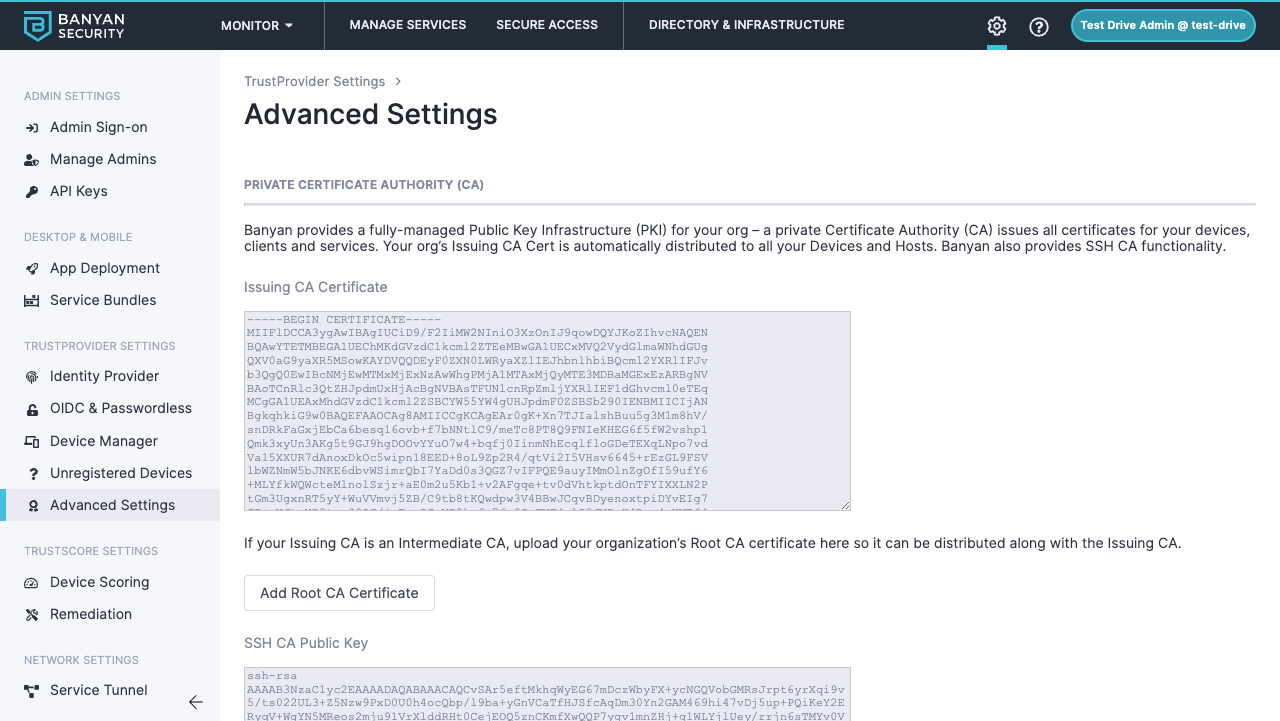
Task: Click the TrustProvider Settings breadcrumb link
Action: [x=314, y=82]
